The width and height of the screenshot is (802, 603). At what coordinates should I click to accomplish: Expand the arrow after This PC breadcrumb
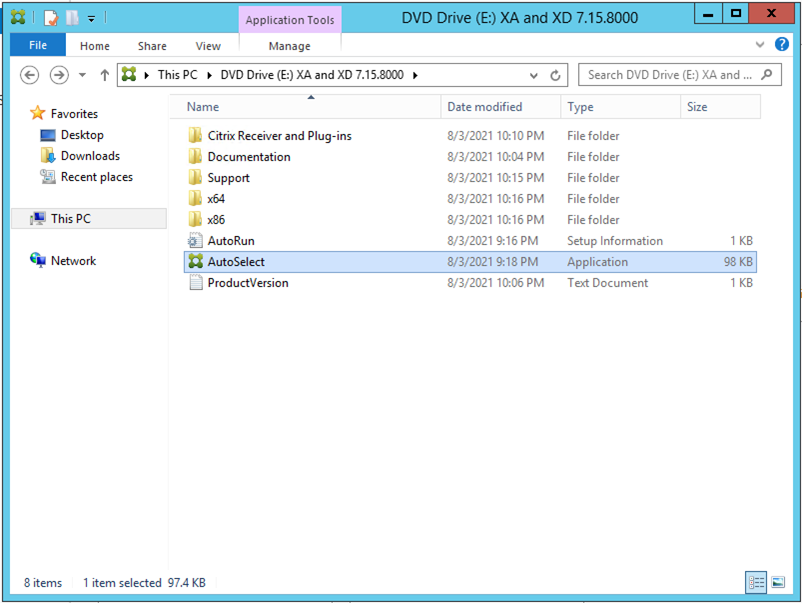coord(209,75)
